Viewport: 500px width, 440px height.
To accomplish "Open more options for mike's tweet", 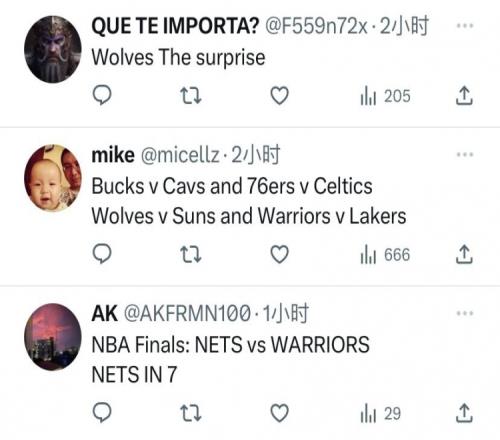I will pyautogui.click(x=465, y=154).
